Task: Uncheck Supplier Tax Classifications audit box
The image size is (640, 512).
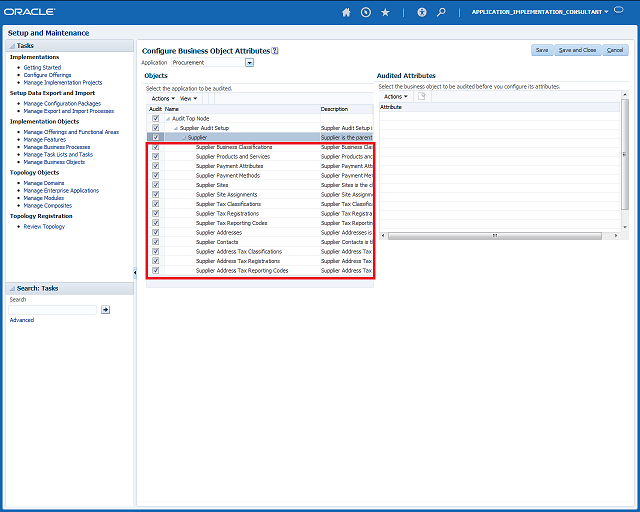Action: [156, 204]
